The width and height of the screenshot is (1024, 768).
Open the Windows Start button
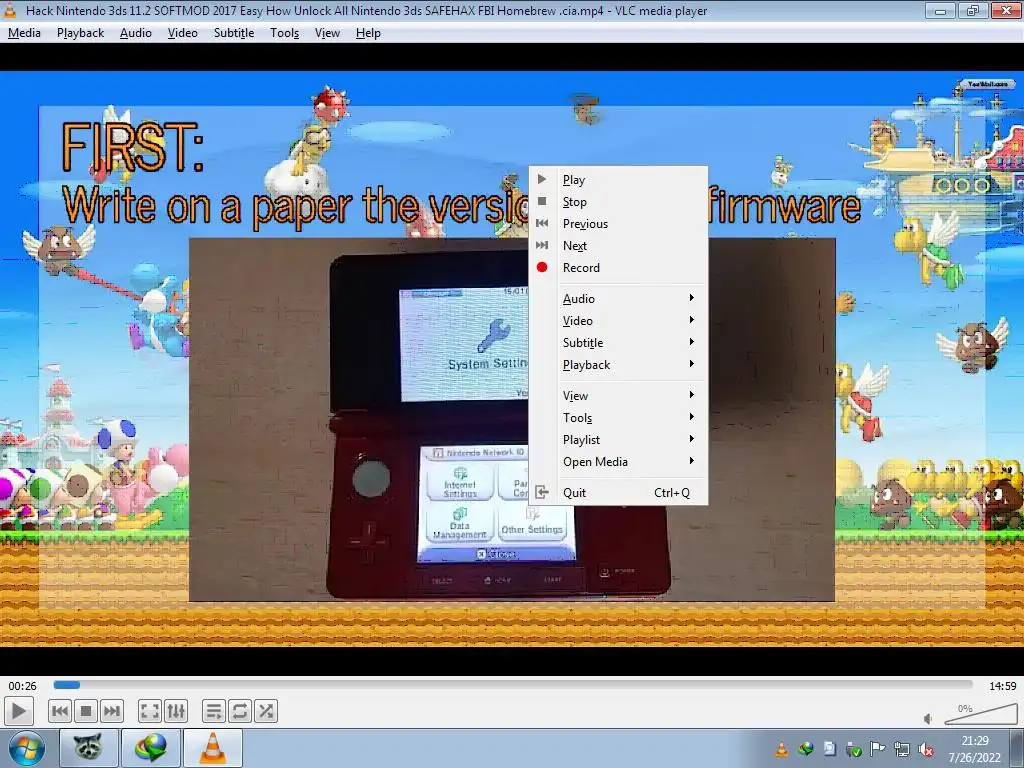click(x=26, y=748)
